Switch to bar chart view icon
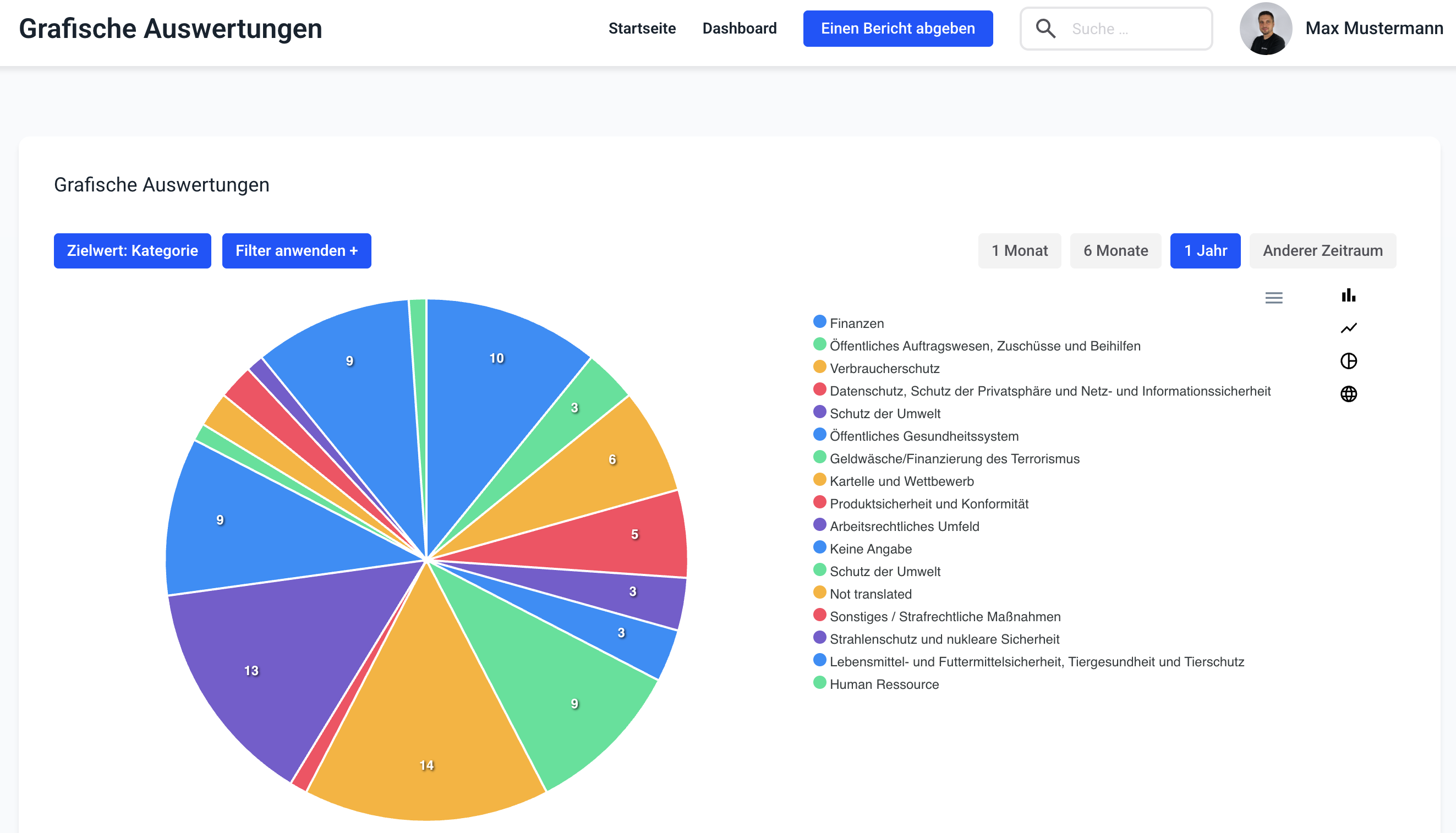1456x833 pixels. 1348,295
